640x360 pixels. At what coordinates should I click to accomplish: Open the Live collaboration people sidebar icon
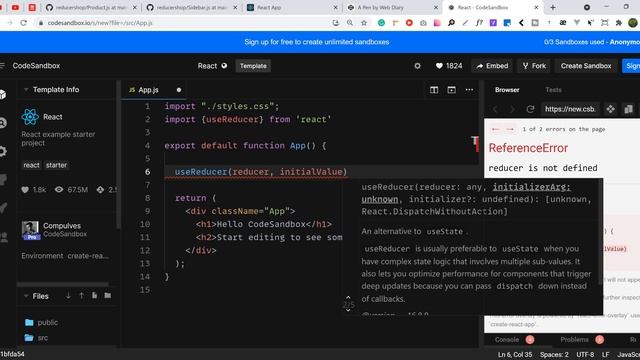(4, 237)
